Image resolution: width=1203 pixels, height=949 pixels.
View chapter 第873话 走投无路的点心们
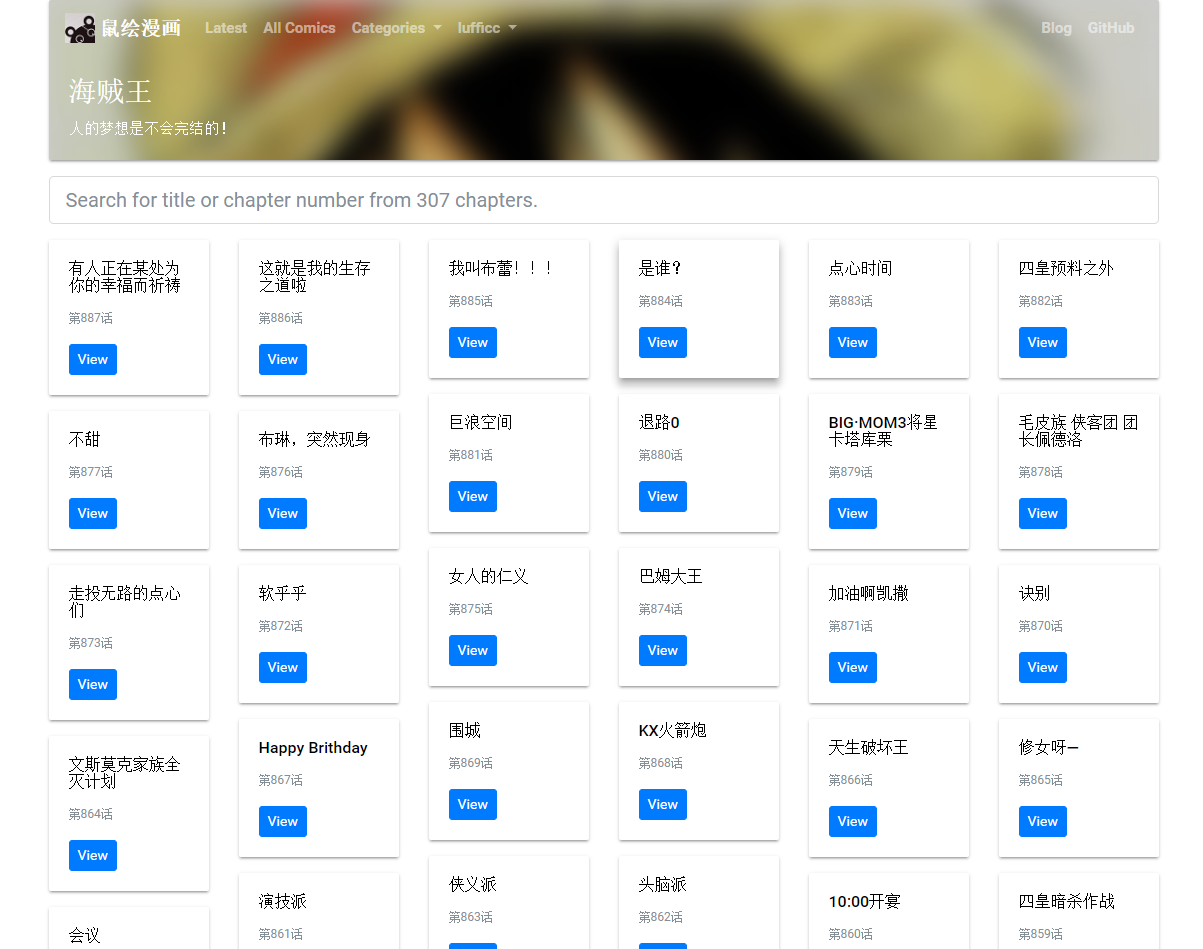click(x=93, y=685)
